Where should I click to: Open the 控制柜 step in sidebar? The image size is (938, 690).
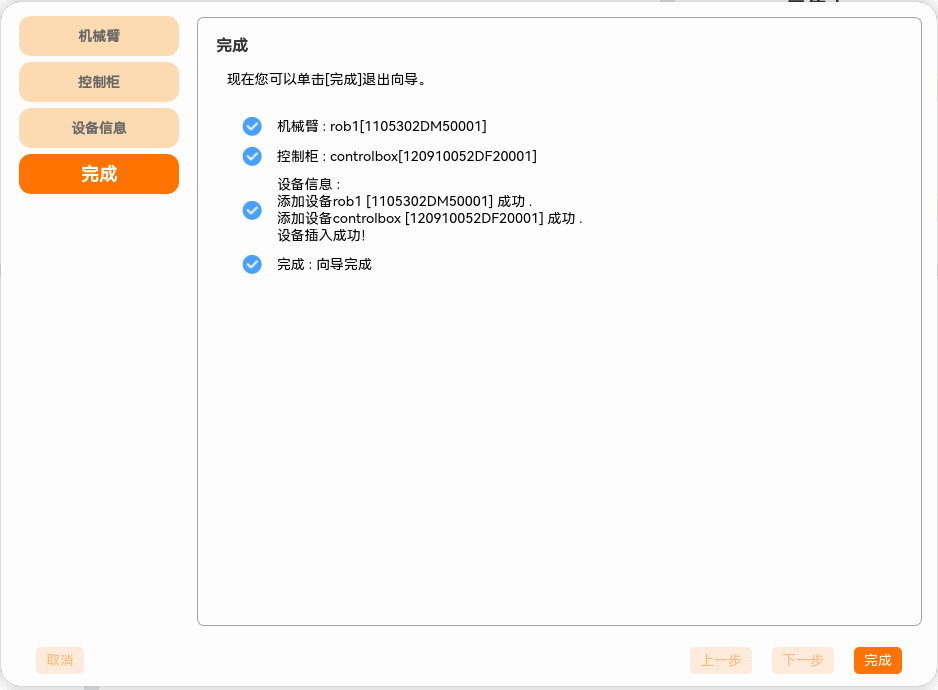99,82
